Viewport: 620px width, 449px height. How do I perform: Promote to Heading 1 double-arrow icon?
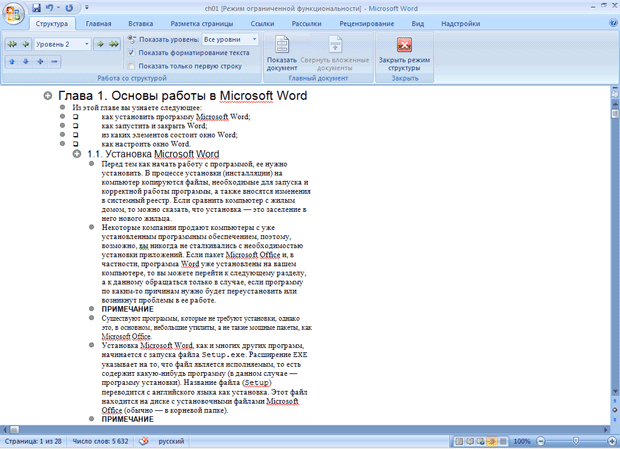coord(12,44)
